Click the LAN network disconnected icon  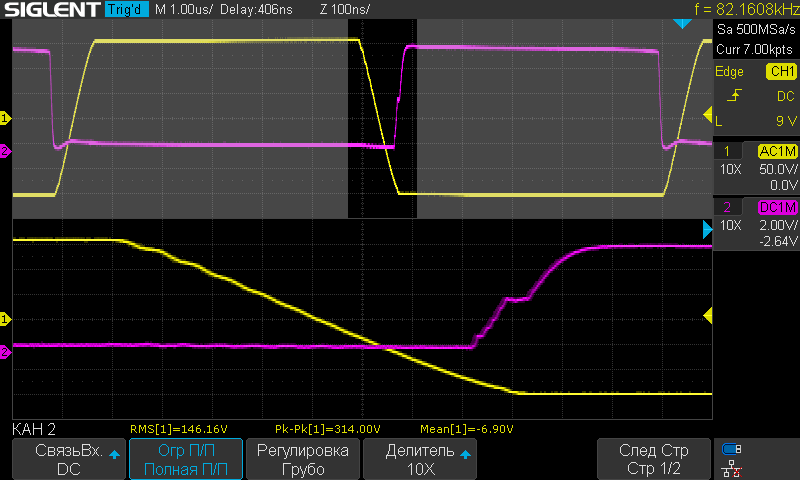click(x=732, y=469)
